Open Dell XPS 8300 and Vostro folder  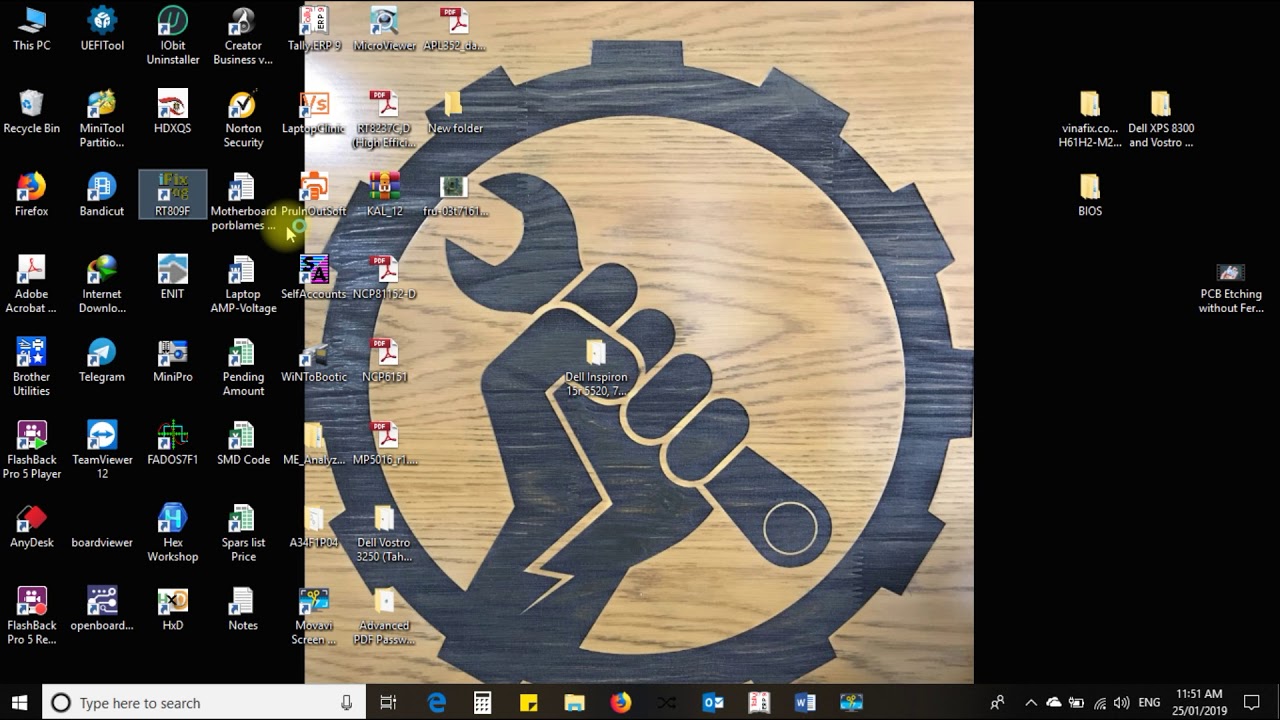[x=1161, y=119]
